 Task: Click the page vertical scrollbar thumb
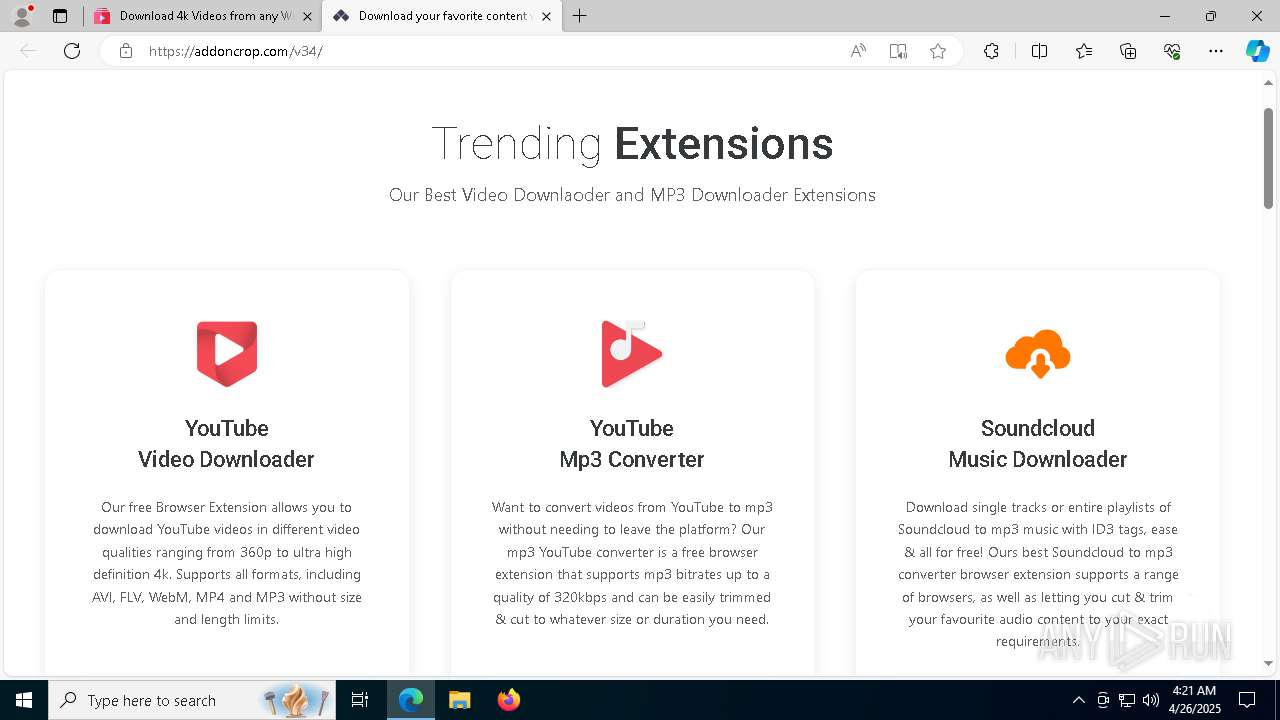(1269, 157)
